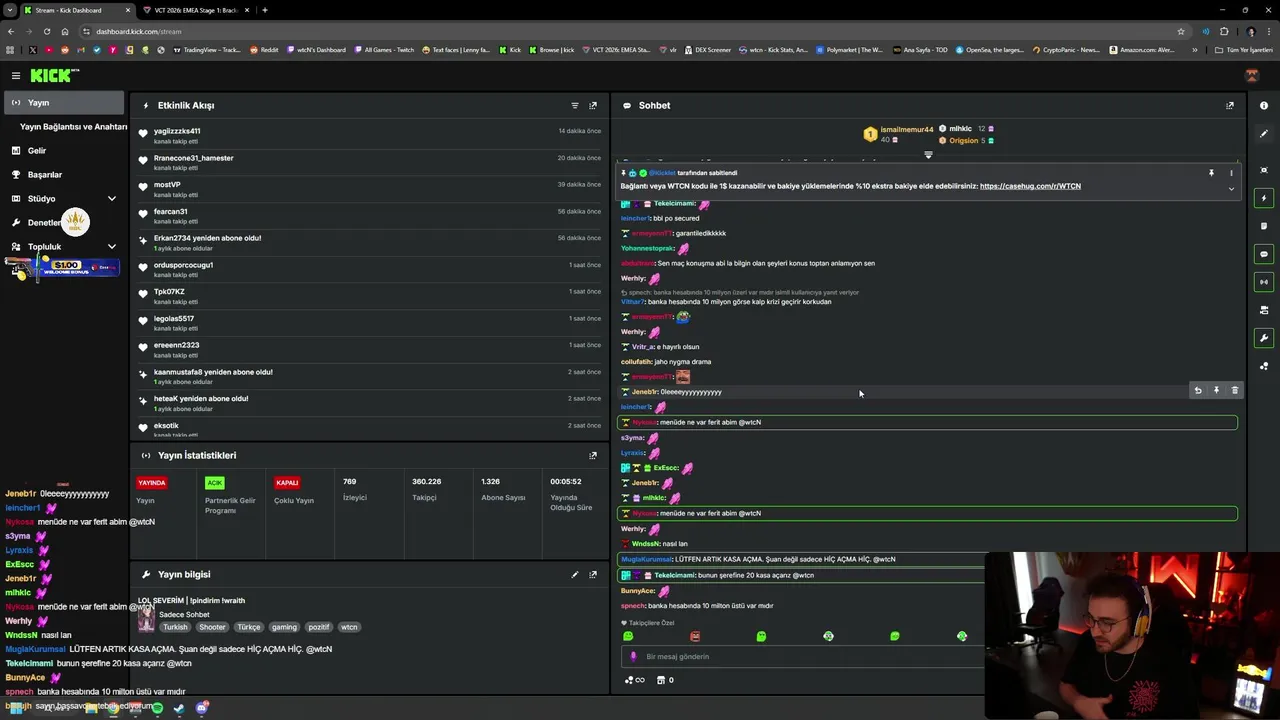Reply to Jeneb1r's hovered message
The width and height of the screenshot is (1280, 720).
1198,391
